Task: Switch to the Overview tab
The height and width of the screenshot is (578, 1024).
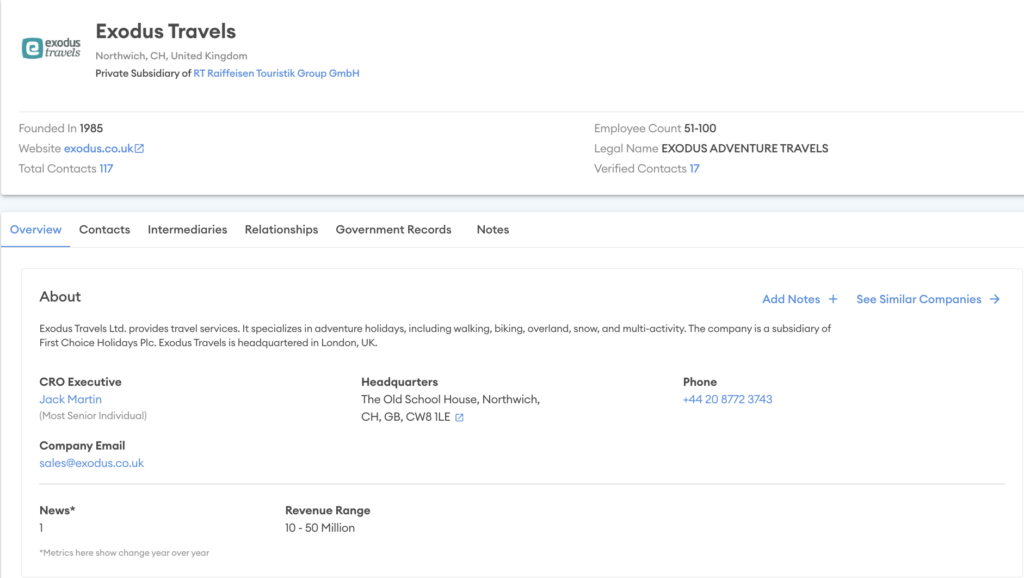Action: pyautogui.click(x=35, y=229)
